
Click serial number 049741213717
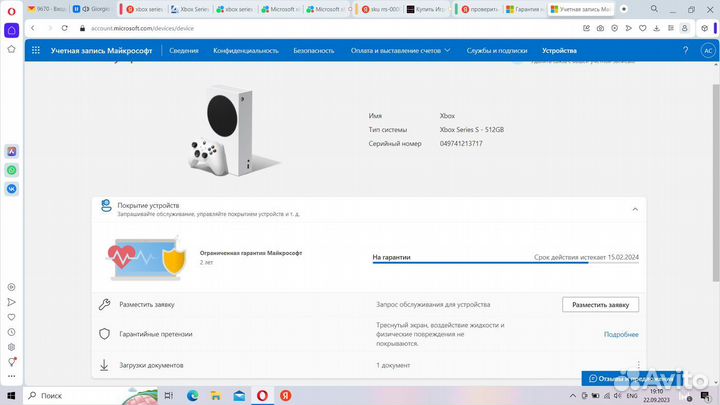point(461,143)
